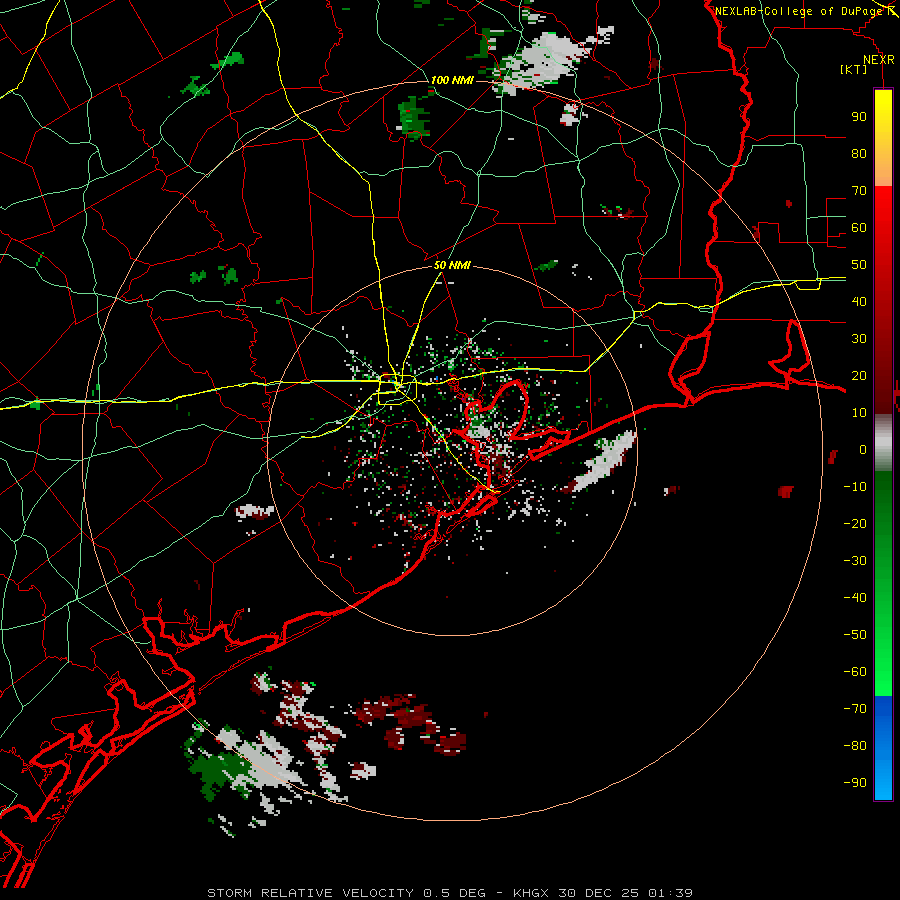The width and height of the screenshot is (900, 900).
Task: Click the -50 value on the velocity scale
Action: pyautogui.click(x=855, y=635)
